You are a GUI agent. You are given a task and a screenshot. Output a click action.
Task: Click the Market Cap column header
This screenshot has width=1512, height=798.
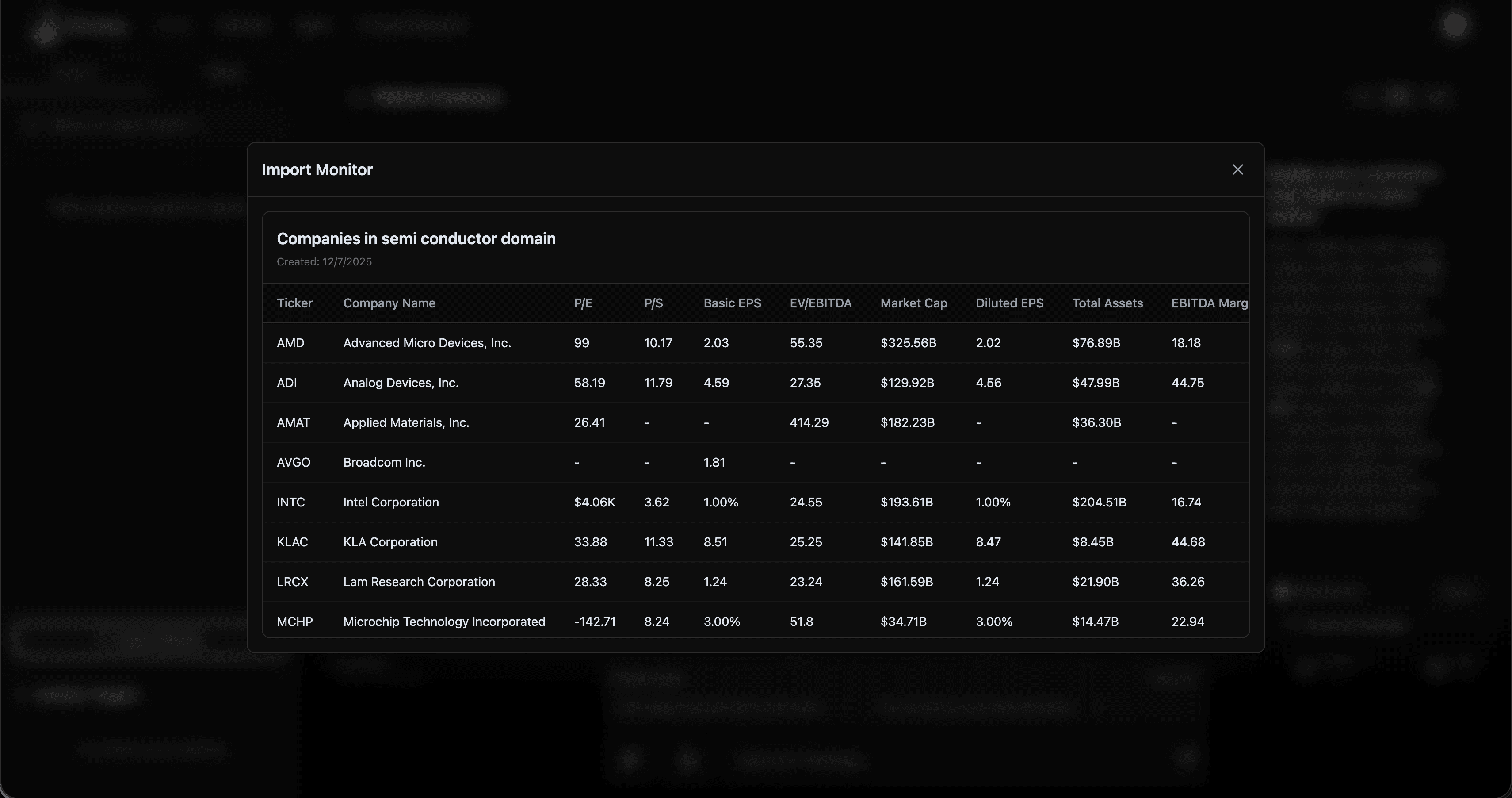[x=913, y=303]
